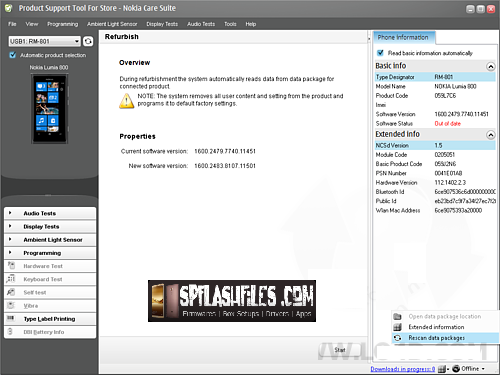The width and height of the screenshot is (500, 375).
Task: Click the Keyboard Test icon in sidebar
Action: pyautogui.click(x=11, y=279)
